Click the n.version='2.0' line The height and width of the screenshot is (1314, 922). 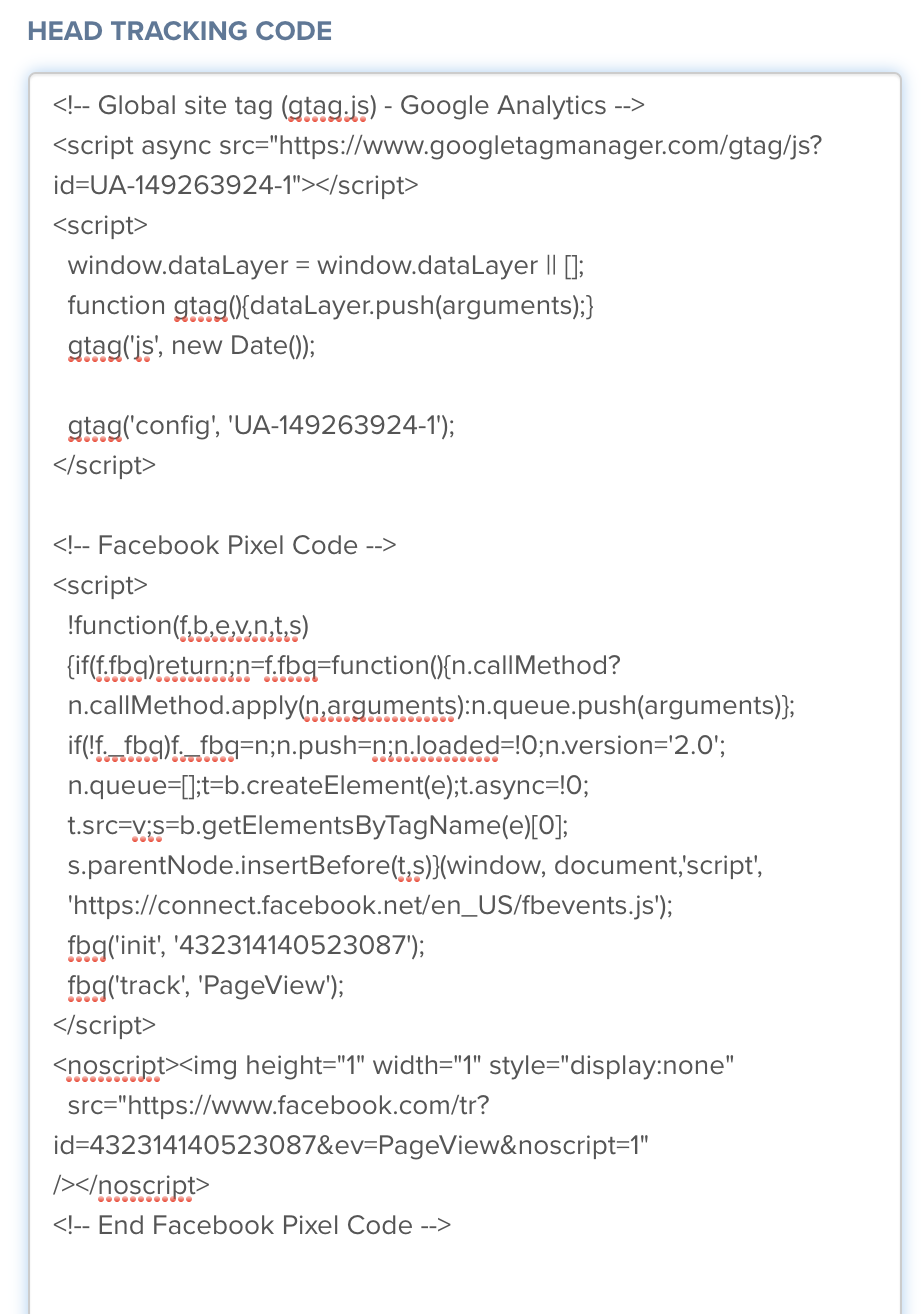click(x=396, y=745)
